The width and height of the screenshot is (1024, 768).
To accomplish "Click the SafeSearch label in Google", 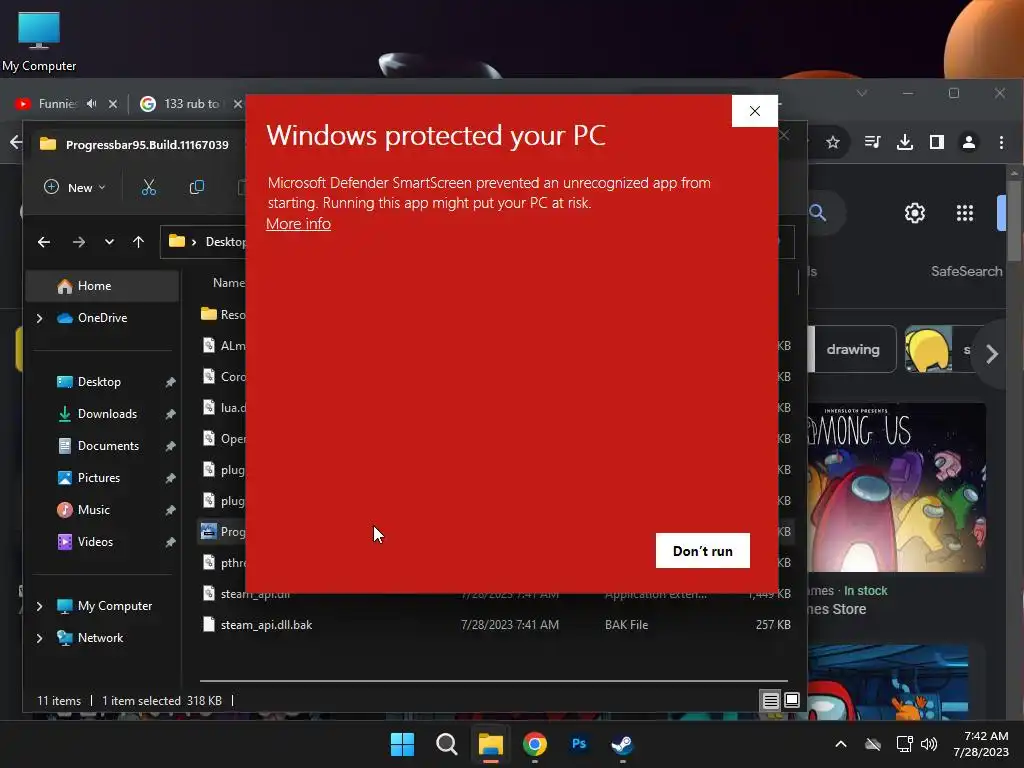I will (x=967, y=271).
